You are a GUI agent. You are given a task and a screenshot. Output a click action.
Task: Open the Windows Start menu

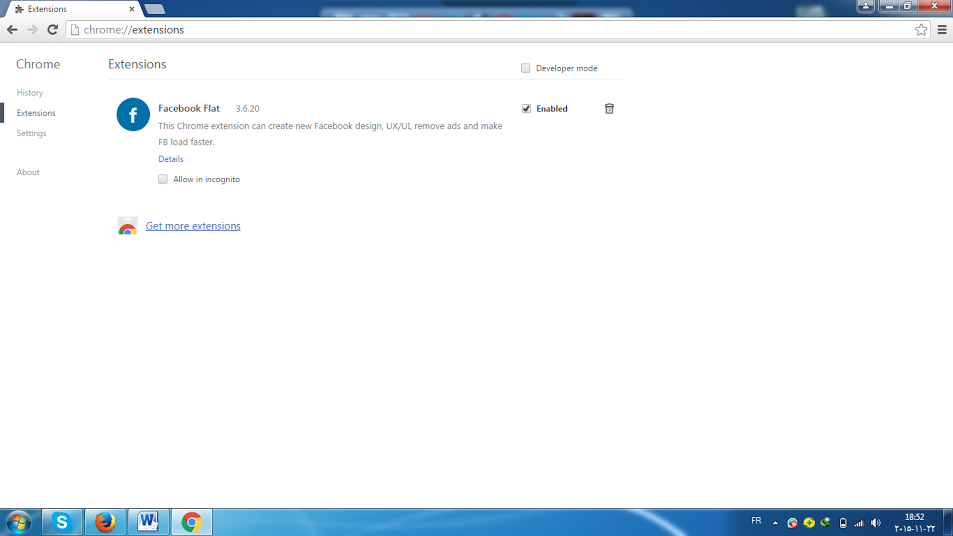coord(19,522)
